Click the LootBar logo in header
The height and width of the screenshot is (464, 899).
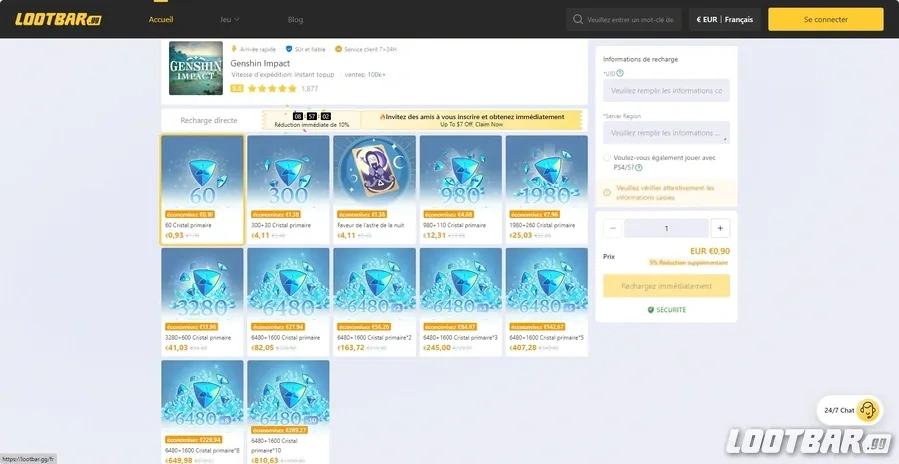[58, 19]
